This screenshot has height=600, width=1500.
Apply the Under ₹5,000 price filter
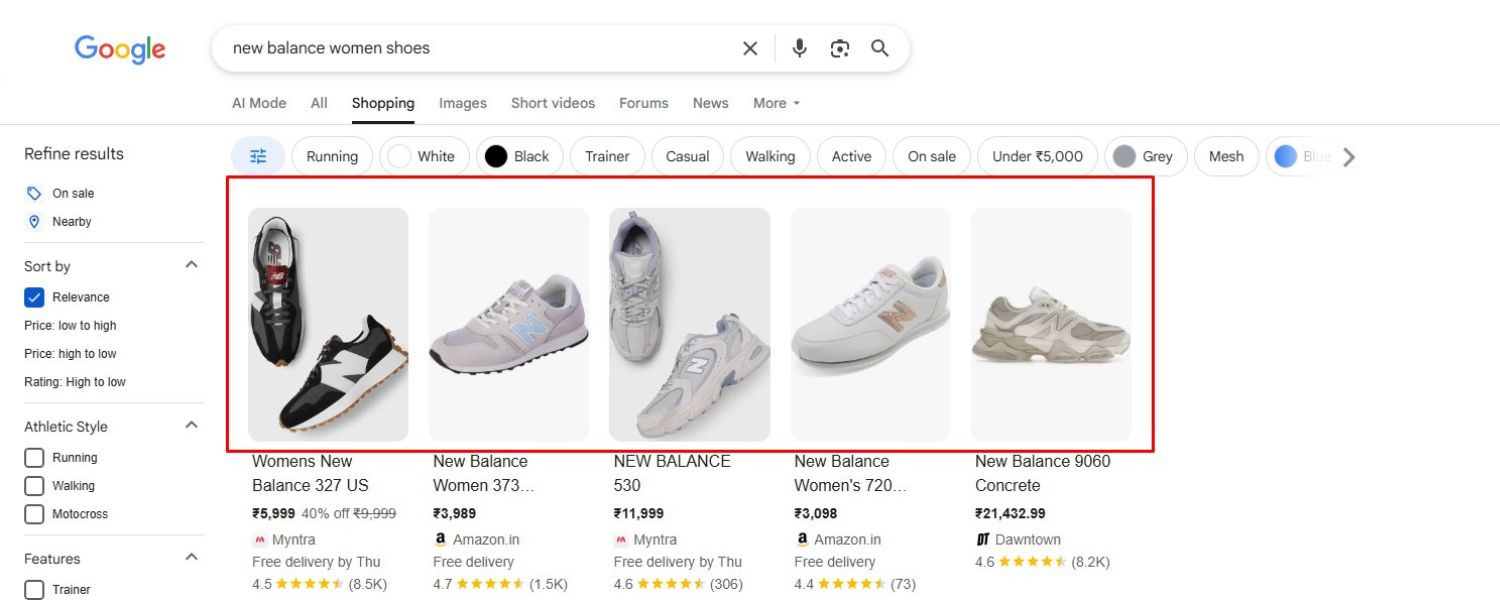pyautogui.click(x=1037, y=156)
